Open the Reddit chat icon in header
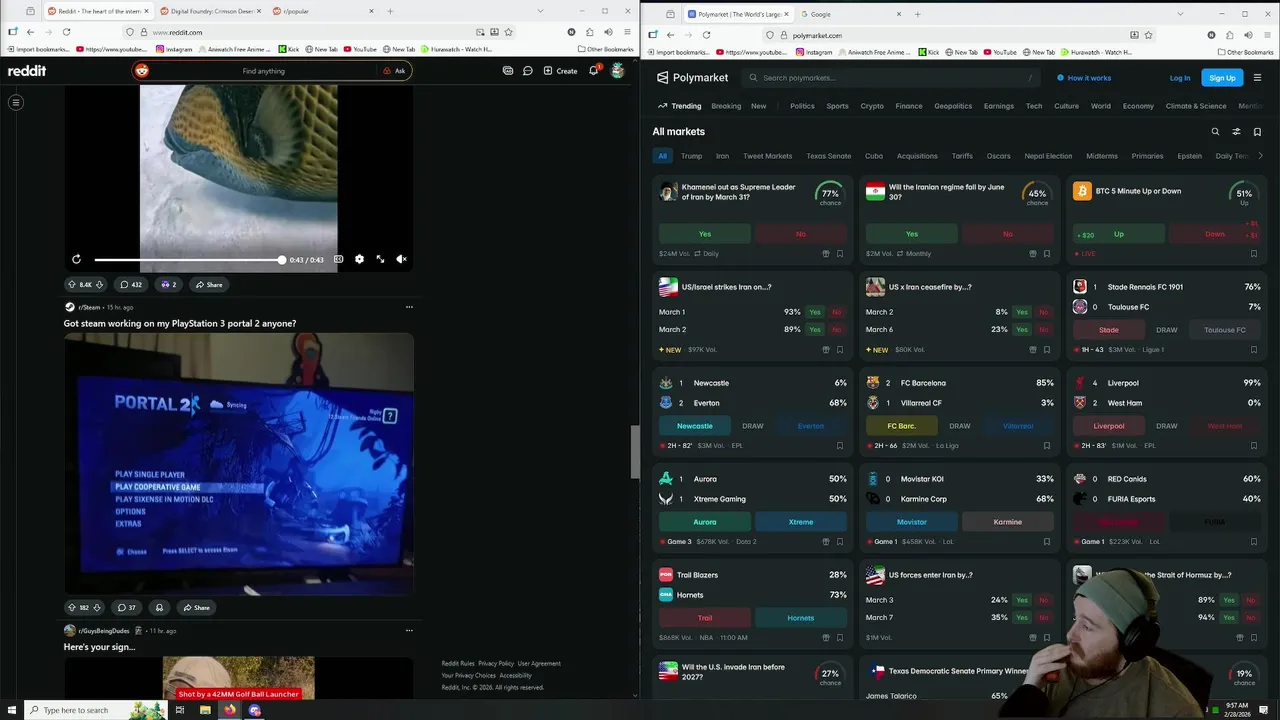1280x720 pixels. click(528, 71)
